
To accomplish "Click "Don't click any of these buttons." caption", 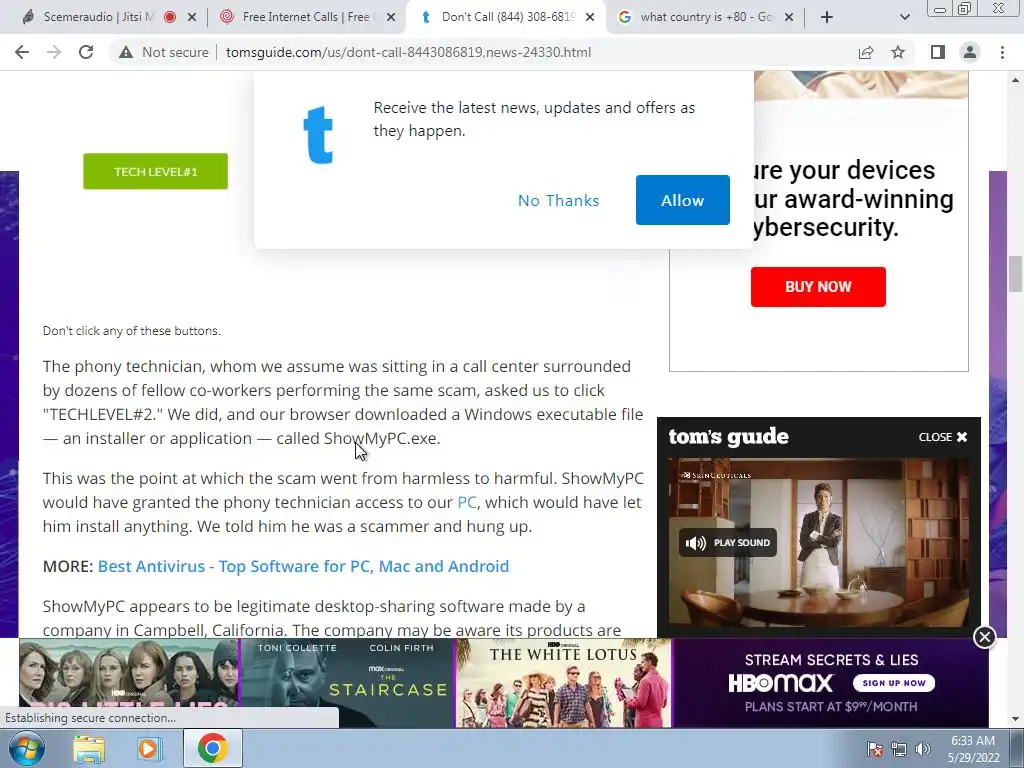I will 131,331.
